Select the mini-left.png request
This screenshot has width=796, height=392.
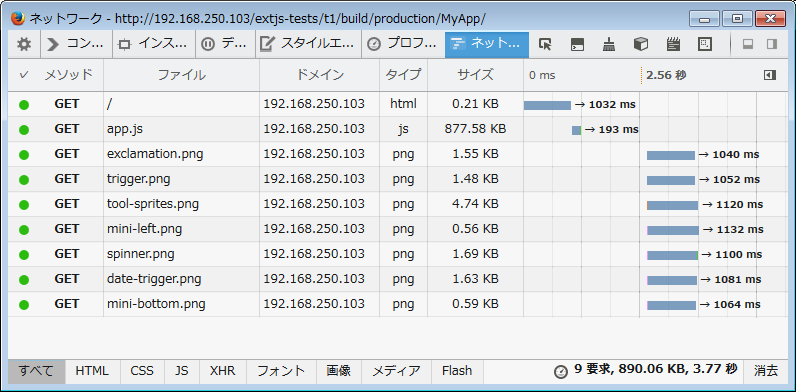tap(397, 230)
